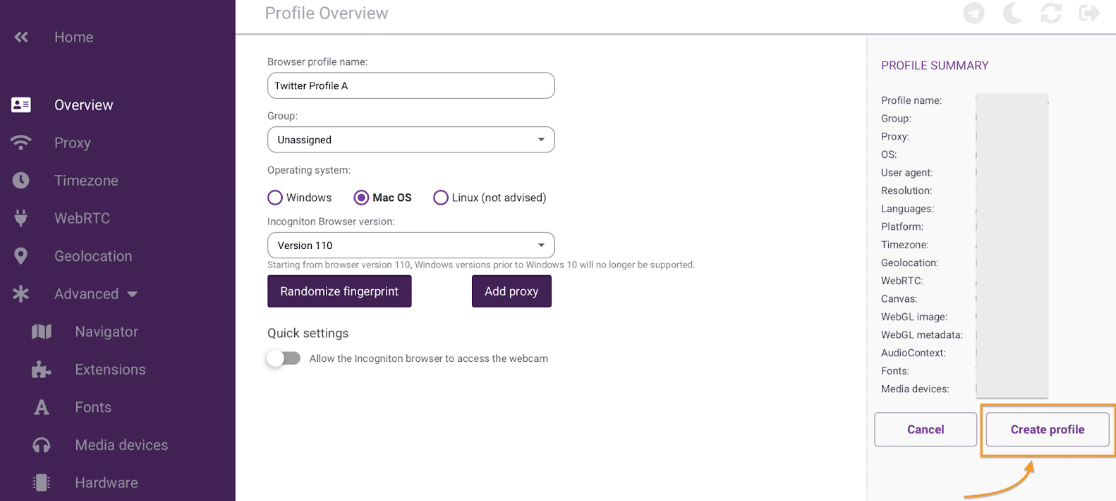The image size is (1116, 501).
Task: Click the Telegram paper plane icon
Action: point(974,13)
